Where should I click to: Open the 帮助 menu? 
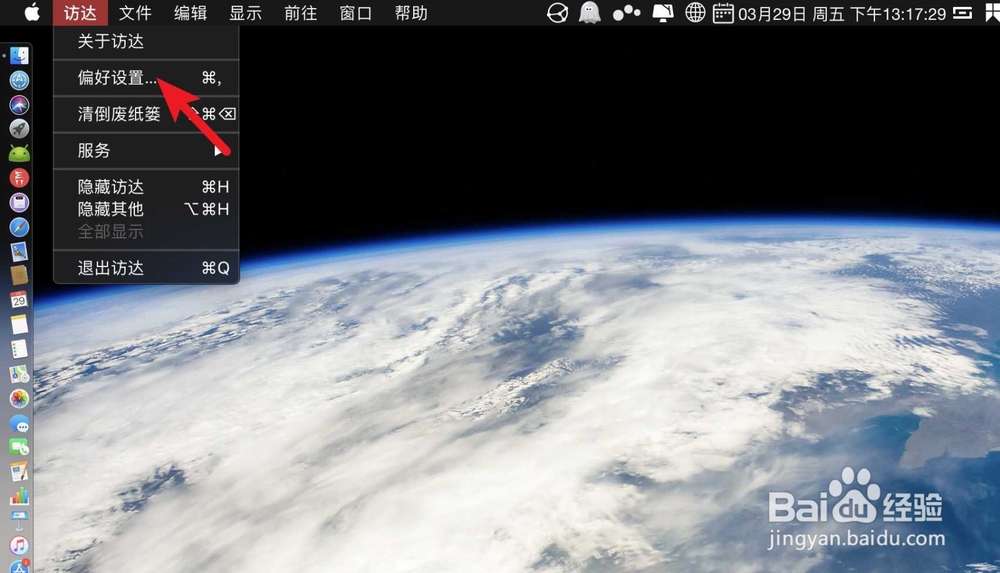(411, 13)
